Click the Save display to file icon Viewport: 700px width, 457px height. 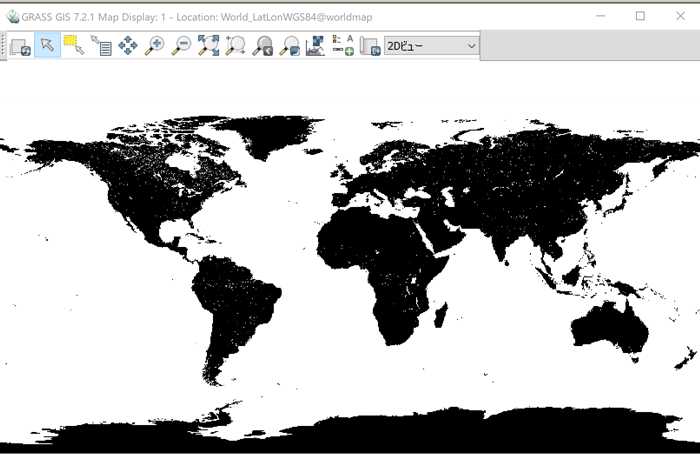pyautogui.click(x=370, y=46)
